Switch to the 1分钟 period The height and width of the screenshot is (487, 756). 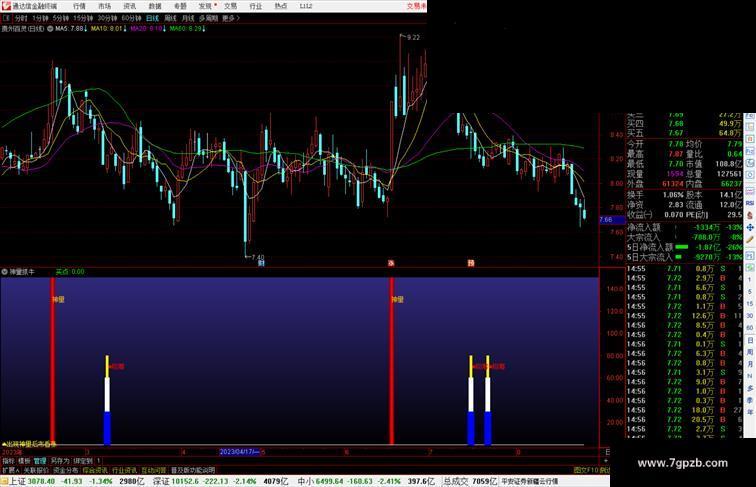(40, 18)
